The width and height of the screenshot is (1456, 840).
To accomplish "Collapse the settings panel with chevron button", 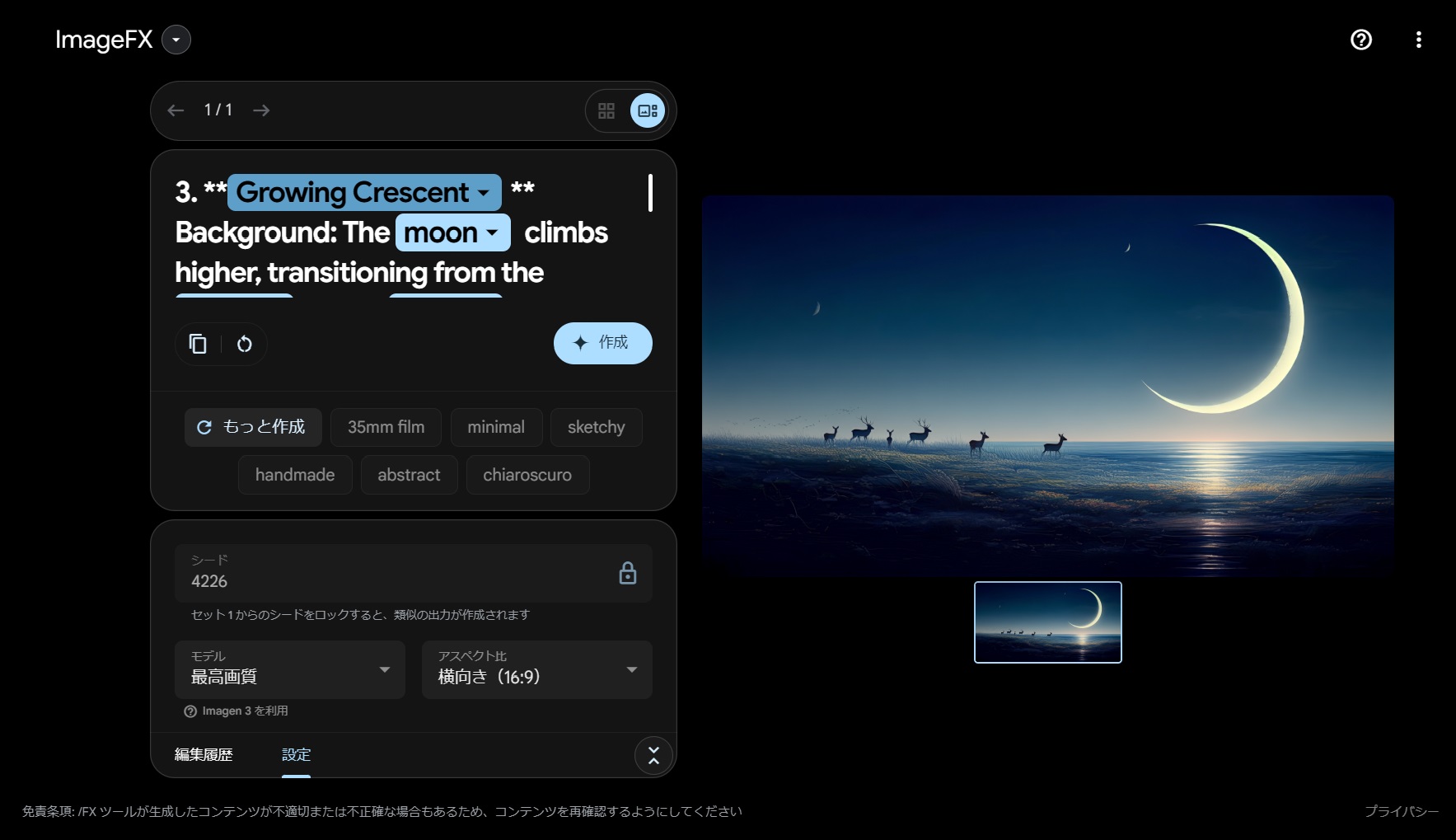I will [653, 755].
